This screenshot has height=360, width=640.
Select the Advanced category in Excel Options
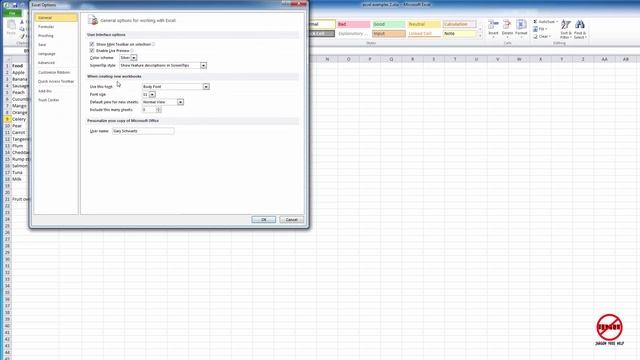pyautogui.click(x=56, y=62)
